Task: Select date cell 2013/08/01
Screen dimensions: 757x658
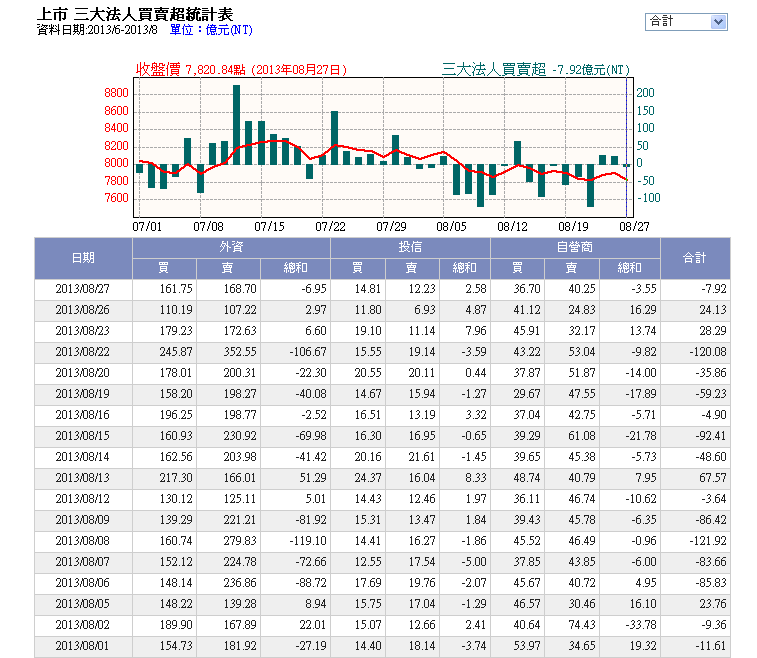Action: click(83, 646)
